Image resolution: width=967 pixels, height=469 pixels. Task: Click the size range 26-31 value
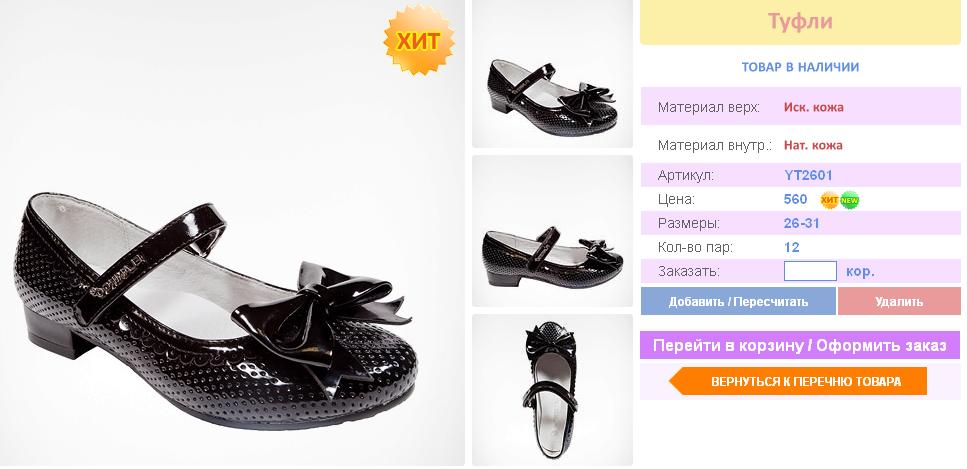pyautogui.click(x=801, y=223)
